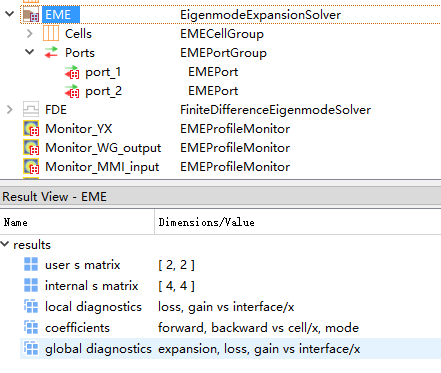This screenshot has width=441, height=373.
Task: Click the Ports arrows icon
Action: click(x=51, y=53)
